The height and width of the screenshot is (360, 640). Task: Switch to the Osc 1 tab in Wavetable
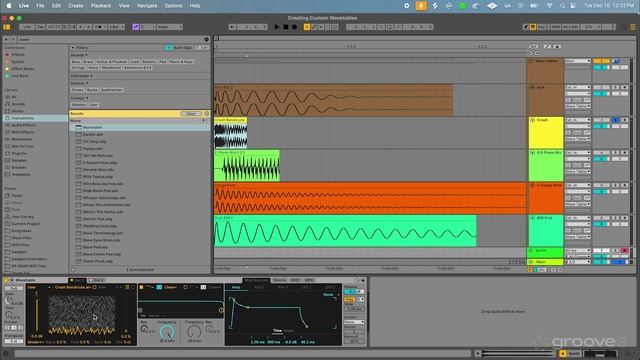78,280
